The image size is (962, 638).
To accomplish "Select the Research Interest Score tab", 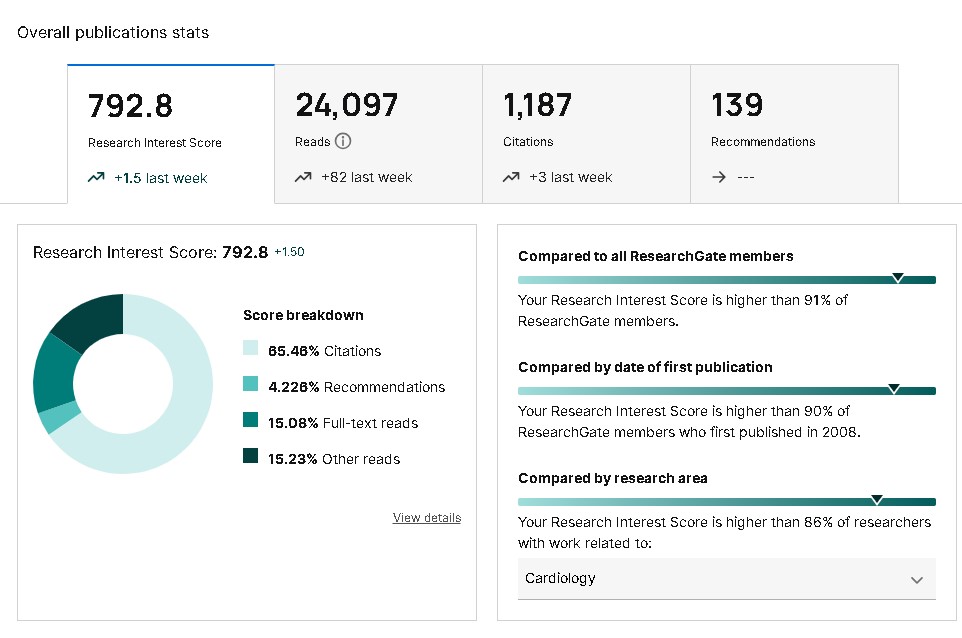I will click(171, 134).
